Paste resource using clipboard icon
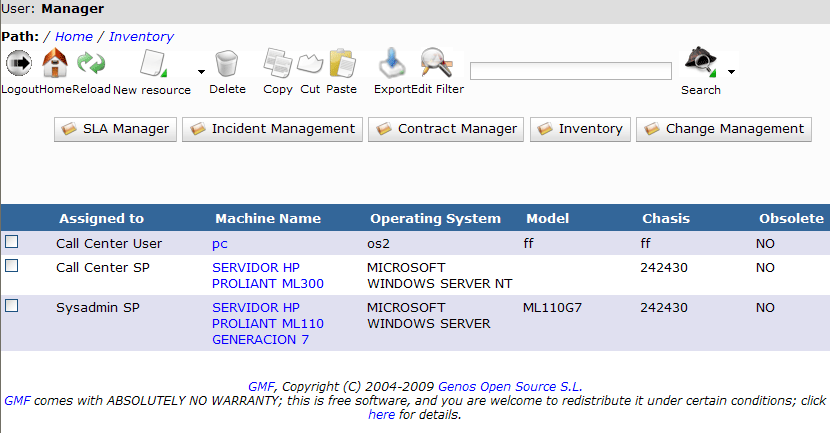Viewport: 830px width, 433px height. [x=342, y=63]
